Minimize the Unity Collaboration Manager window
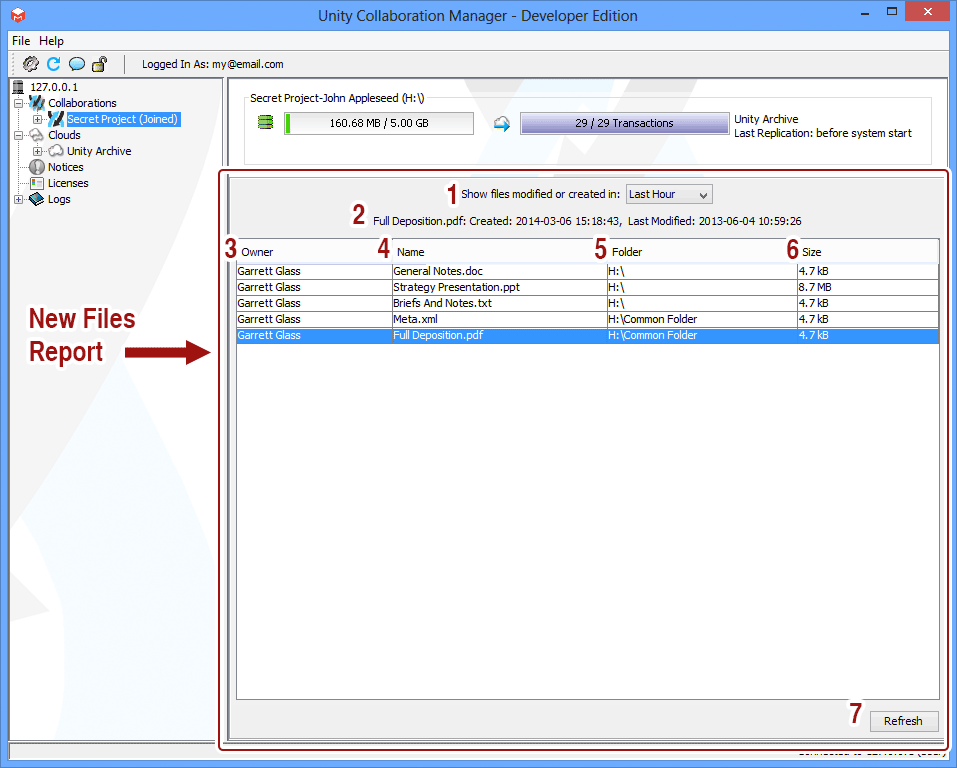The height and width of the screenshot is (768, 957). 865,13
